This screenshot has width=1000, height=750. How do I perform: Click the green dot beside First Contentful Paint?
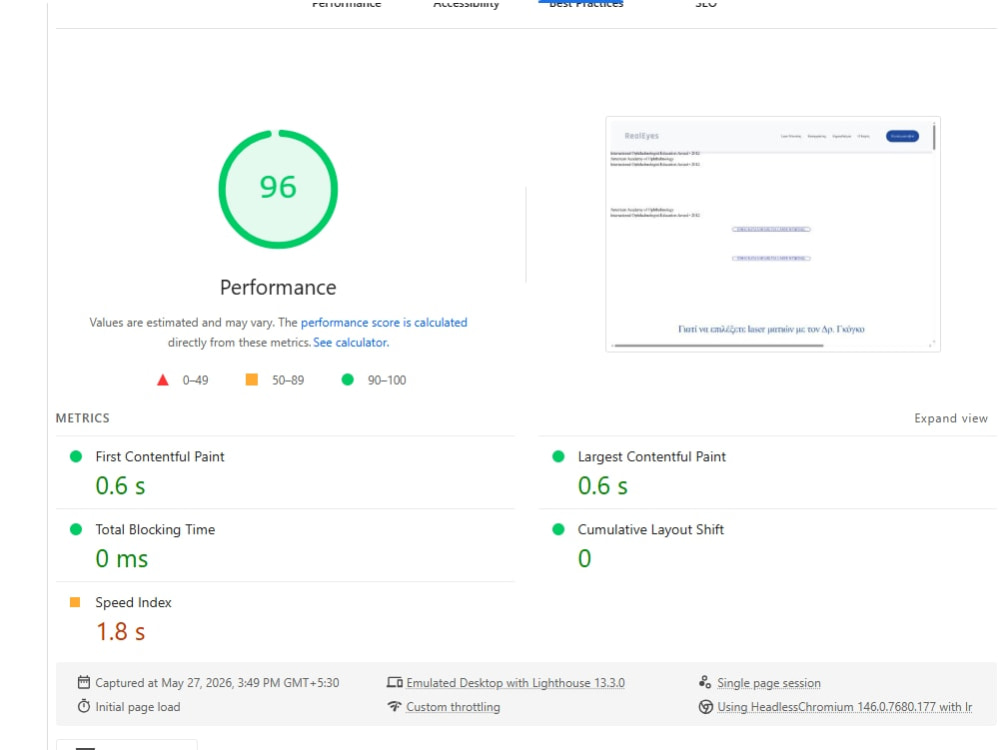76,457
